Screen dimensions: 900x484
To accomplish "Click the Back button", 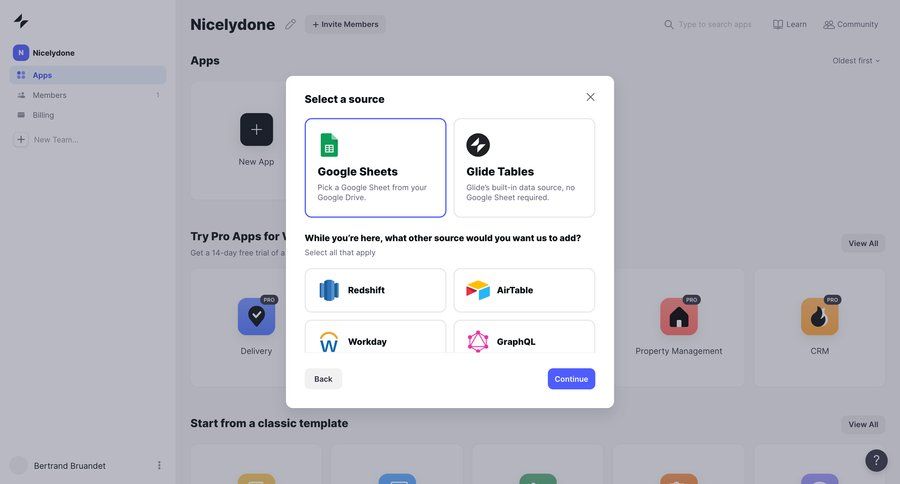I will (323, 379).
